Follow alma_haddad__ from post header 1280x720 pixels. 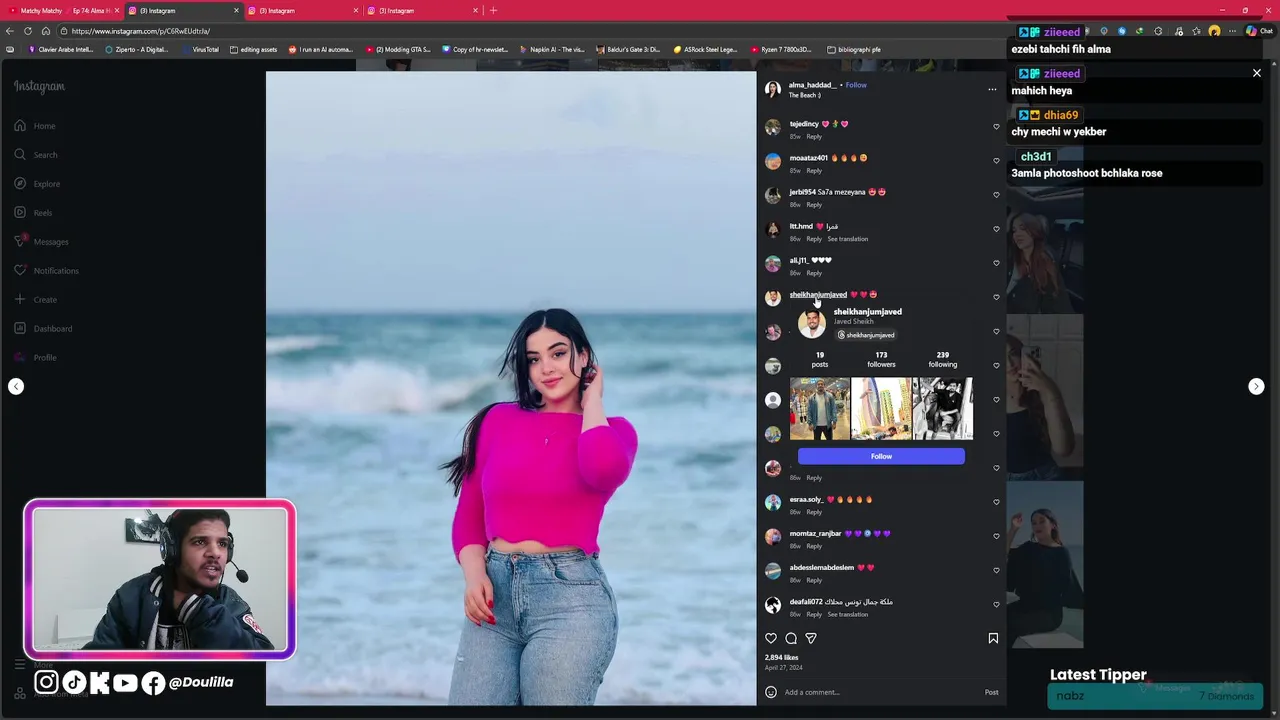click(x=856, y=85)
